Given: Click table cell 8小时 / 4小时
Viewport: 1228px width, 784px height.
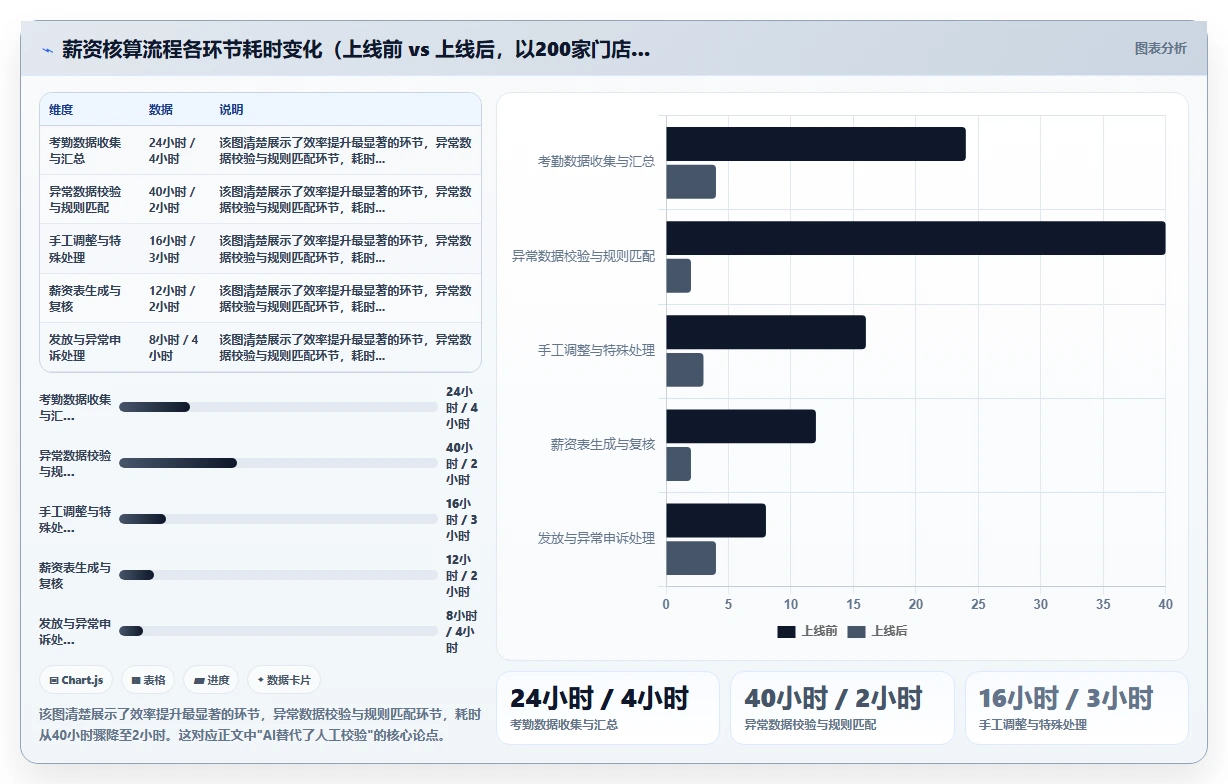Looking at the screenshot, I should pyautogui.click(x=174, y=347).
